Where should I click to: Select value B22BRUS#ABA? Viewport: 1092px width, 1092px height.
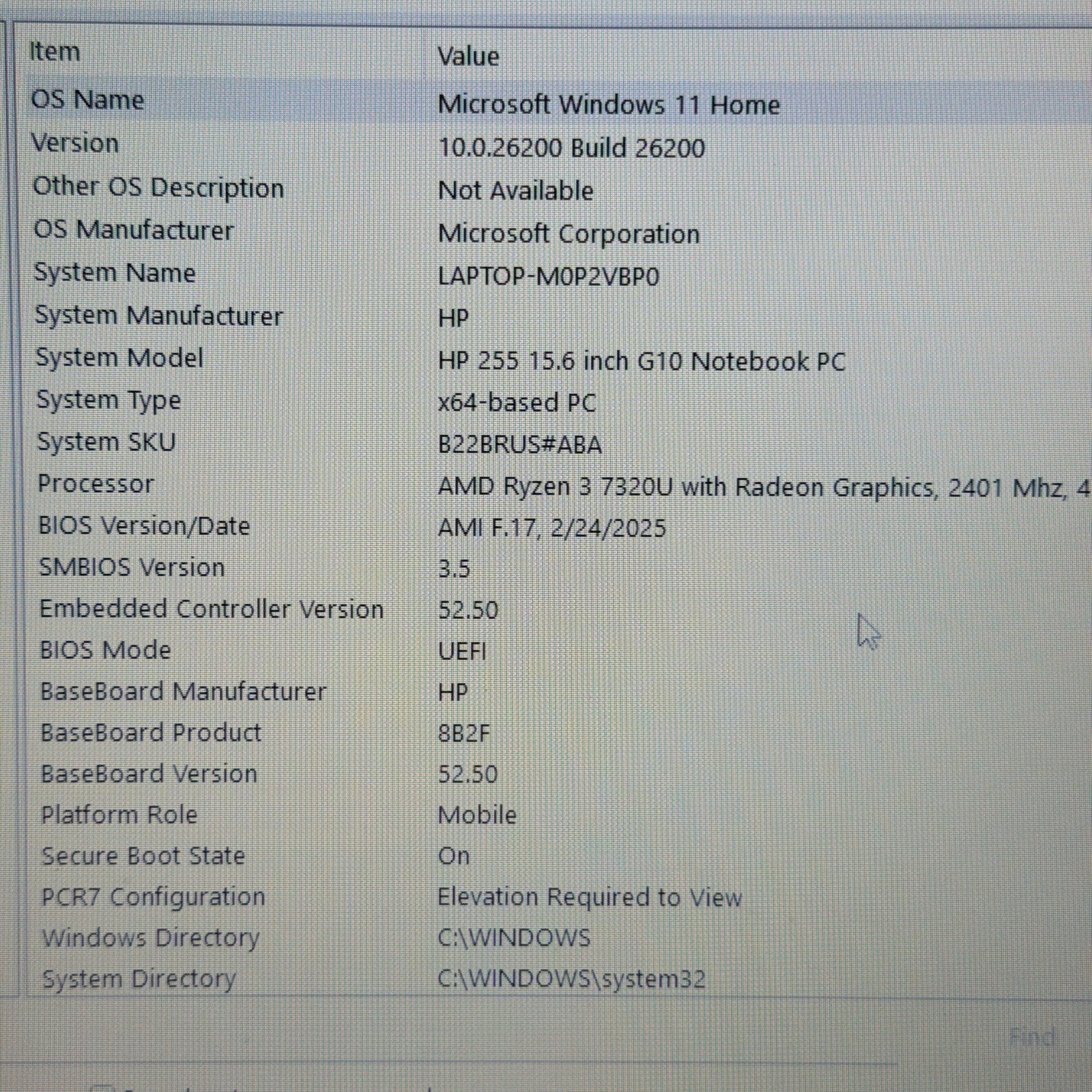519,444
